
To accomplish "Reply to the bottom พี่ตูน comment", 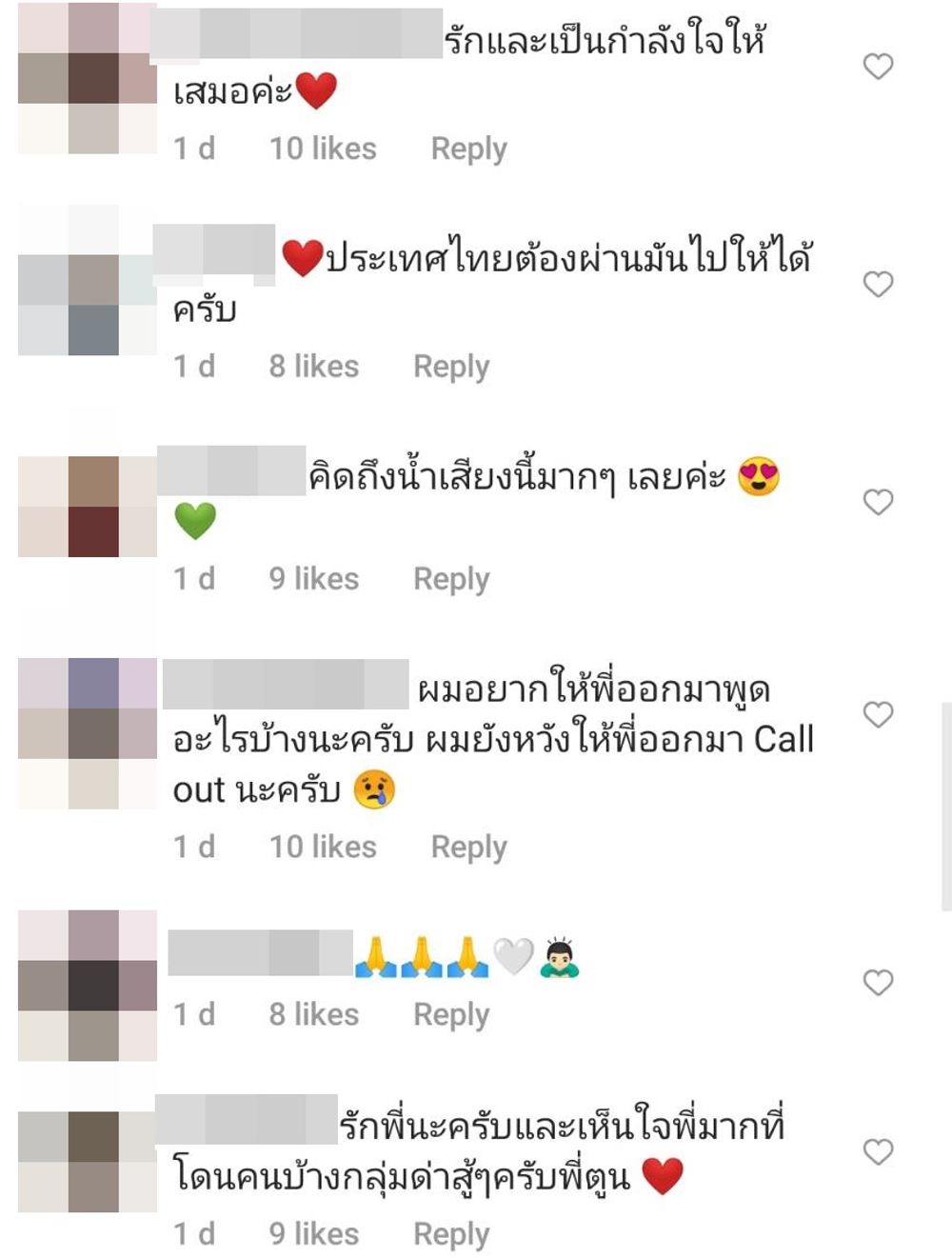I will [451, 1234].
